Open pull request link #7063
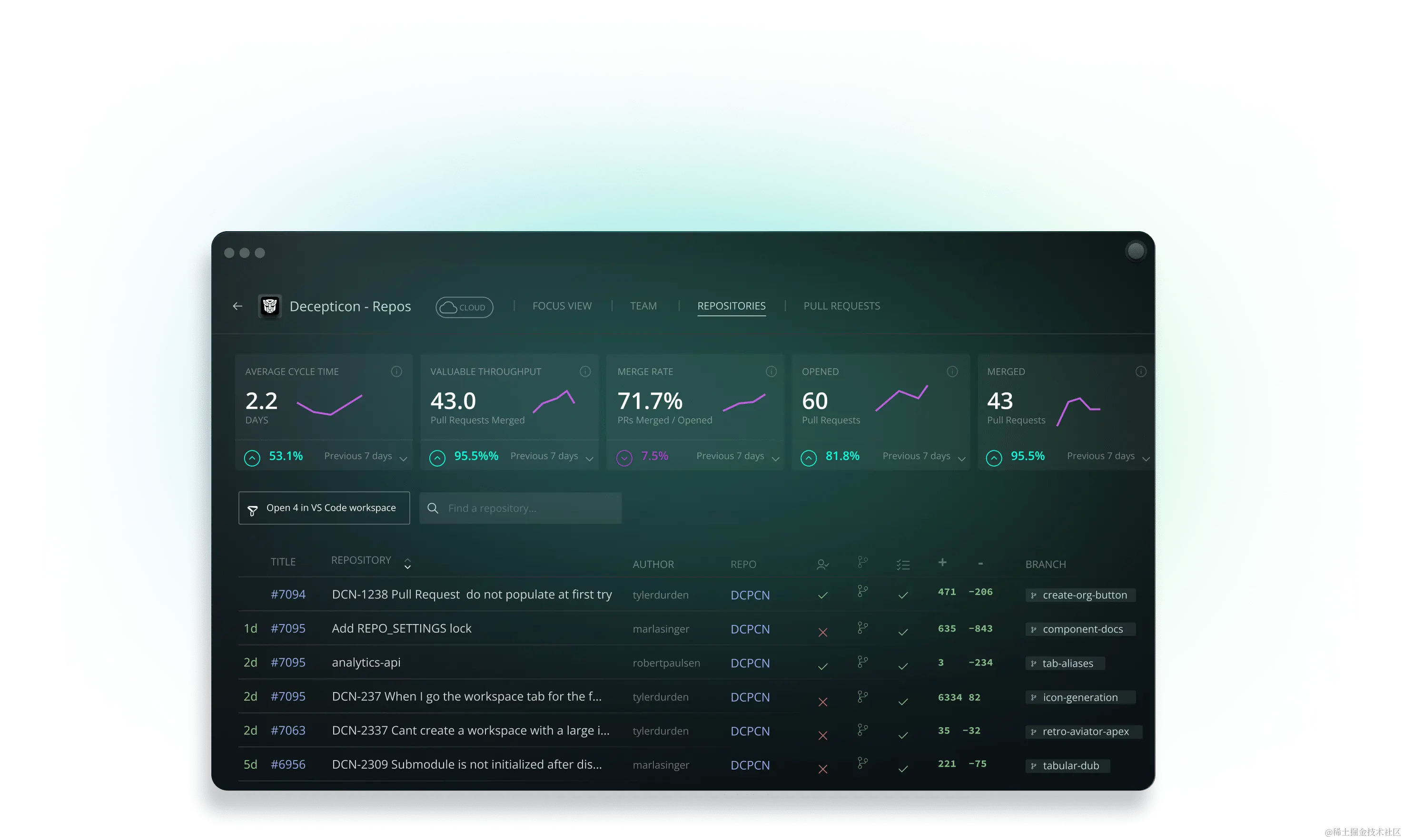The width and height of the screenshot is (1404, 840). 288,730
